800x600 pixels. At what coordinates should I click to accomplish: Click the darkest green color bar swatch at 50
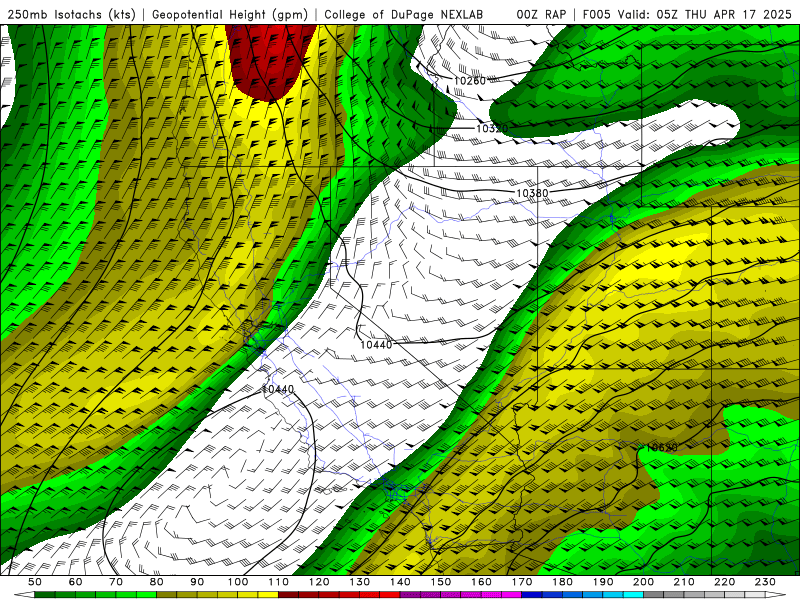(44, 595)
